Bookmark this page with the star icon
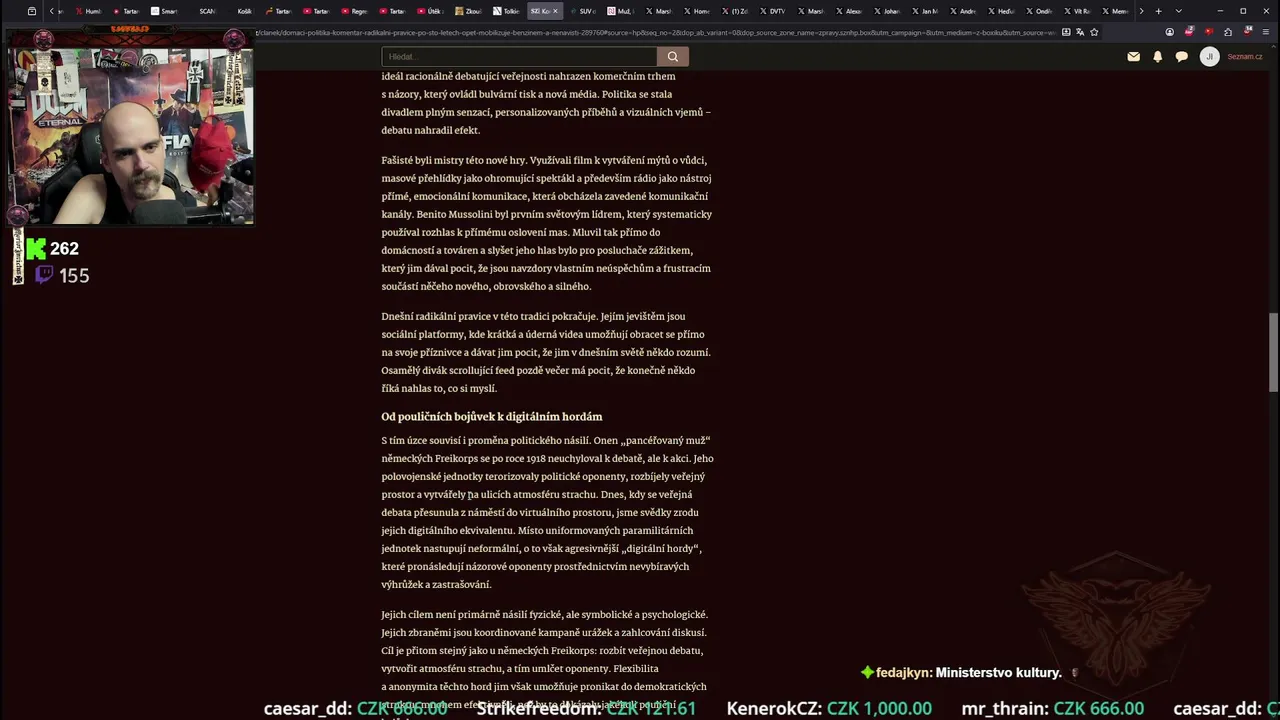Screen dimensions: 1280x720 [1094, 32]
